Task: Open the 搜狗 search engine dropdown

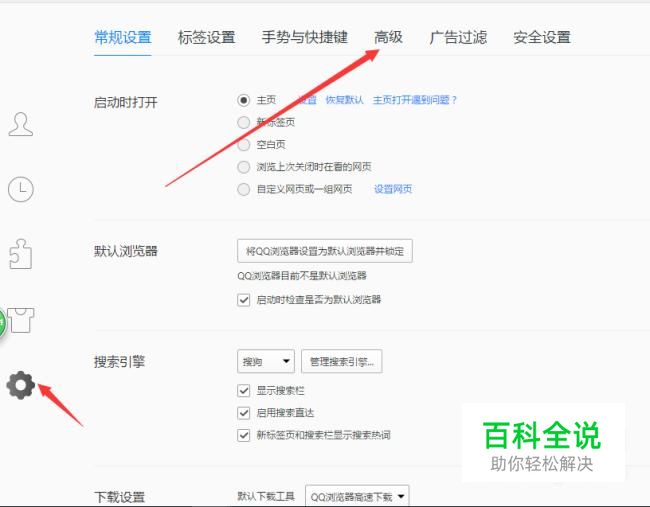Action: coord(266,361)
